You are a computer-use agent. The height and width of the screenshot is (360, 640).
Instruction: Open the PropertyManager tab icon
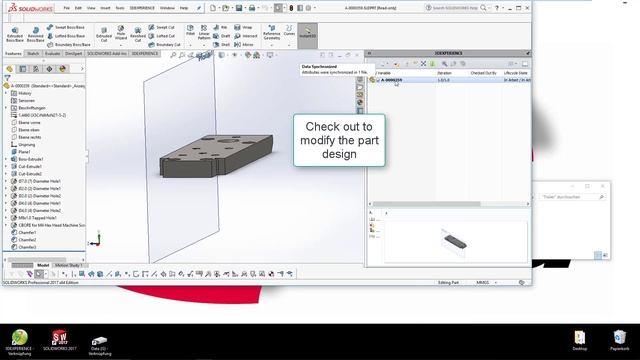[23, 69]
